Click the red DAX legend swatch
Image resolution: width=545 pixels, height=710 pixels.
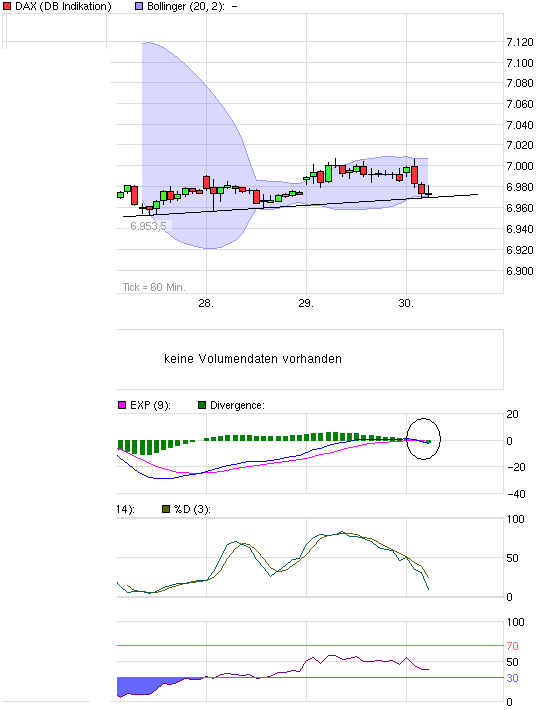point(7,6)
